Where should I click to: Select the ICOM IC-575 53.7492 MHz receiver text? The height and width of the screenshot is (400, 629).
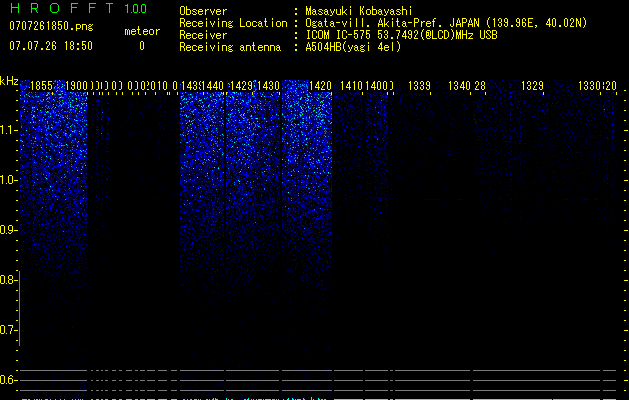pos(401,35)
